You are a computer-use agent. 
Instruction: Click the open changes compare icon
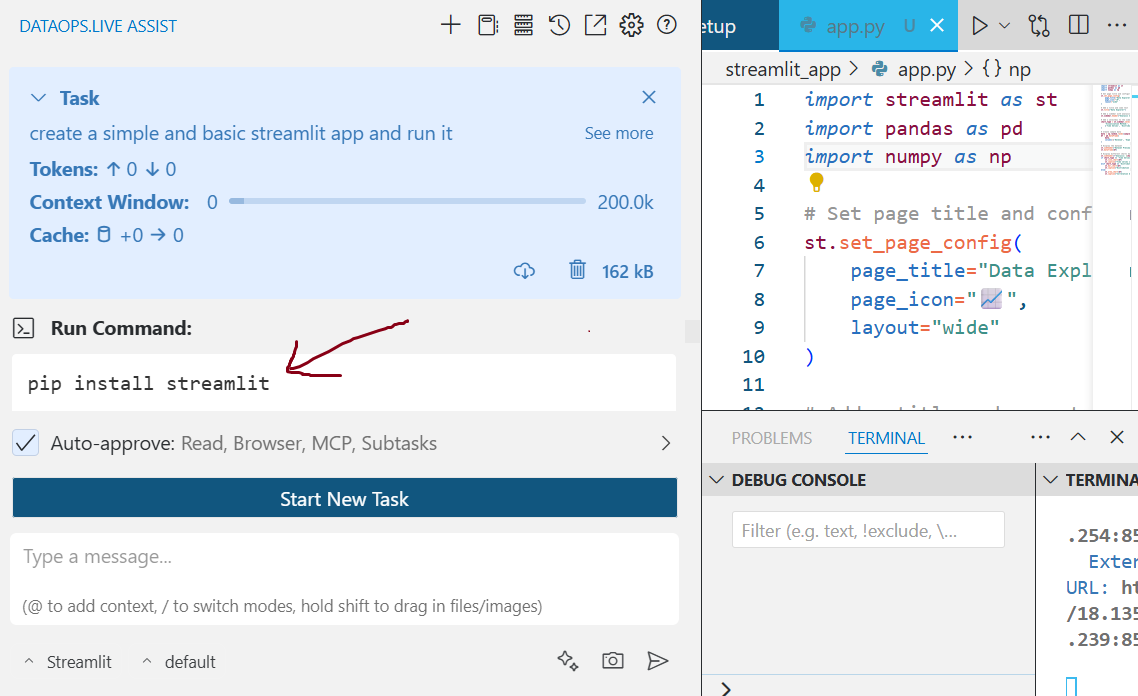1039,25
